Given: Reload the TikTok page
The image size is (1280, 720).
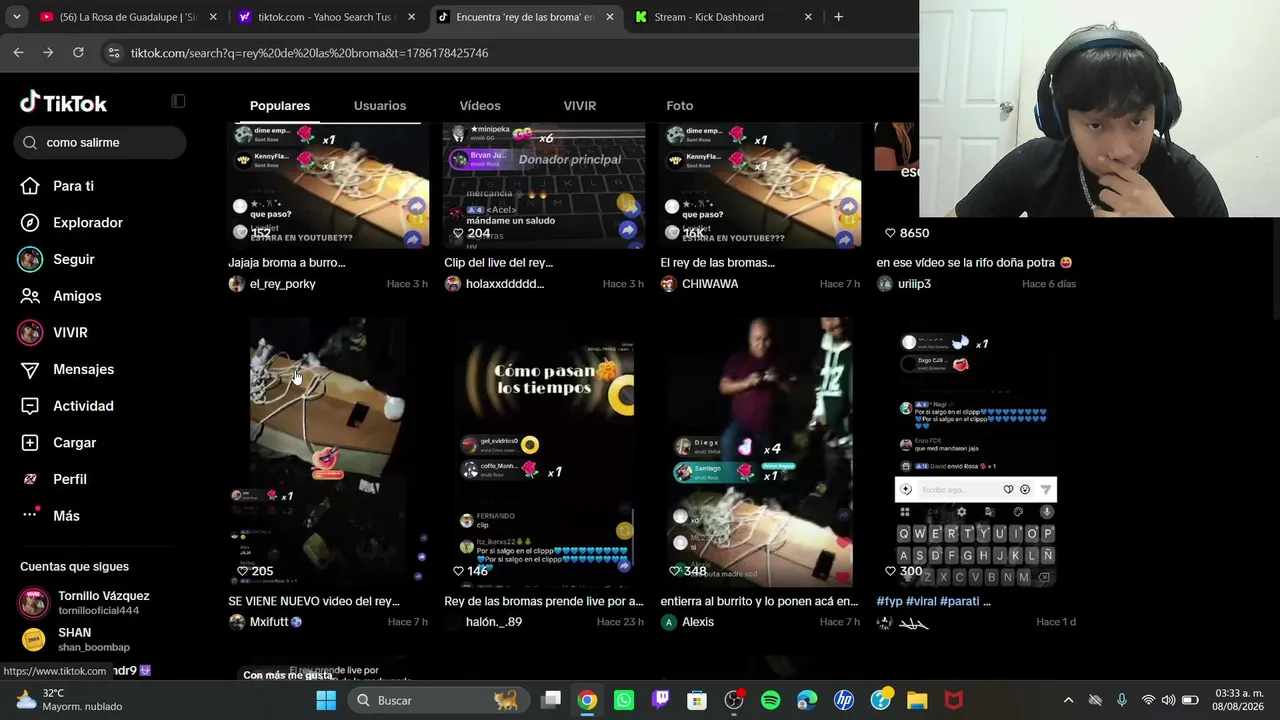Looking at the screenshot, I should [78, 53].
